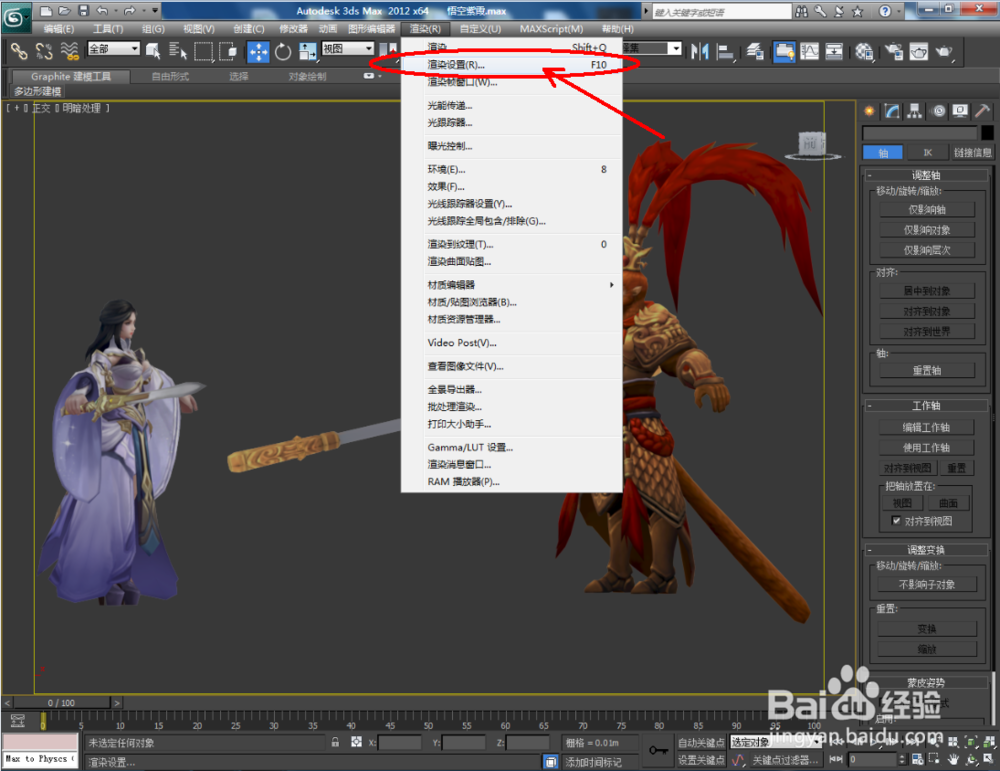Click the 居中到对象 button
Image resolution: width=1000 pixels, height=771 pixels.
[x=927, y=291]
